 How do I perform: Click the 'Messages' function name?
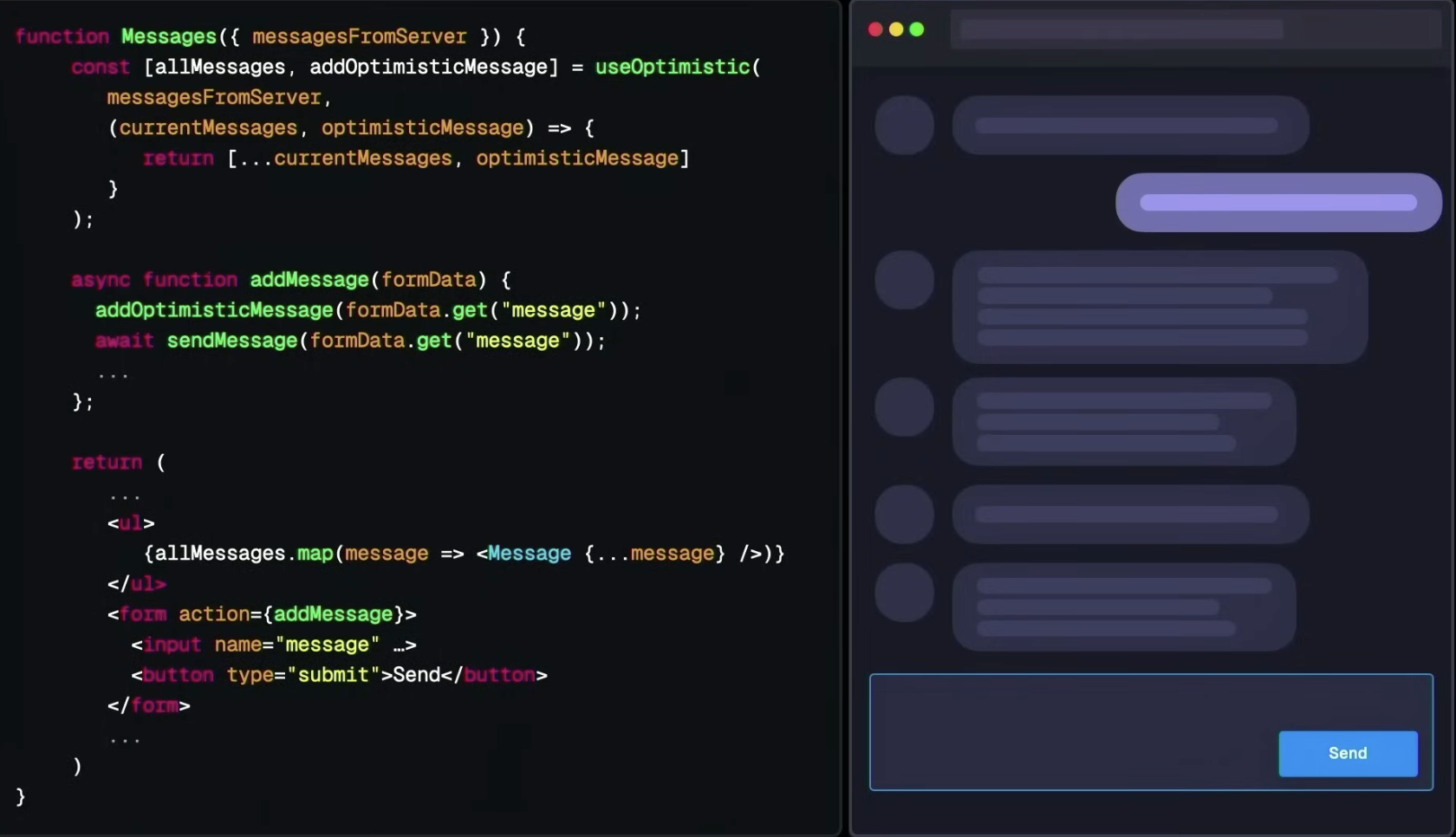point(168,36)
